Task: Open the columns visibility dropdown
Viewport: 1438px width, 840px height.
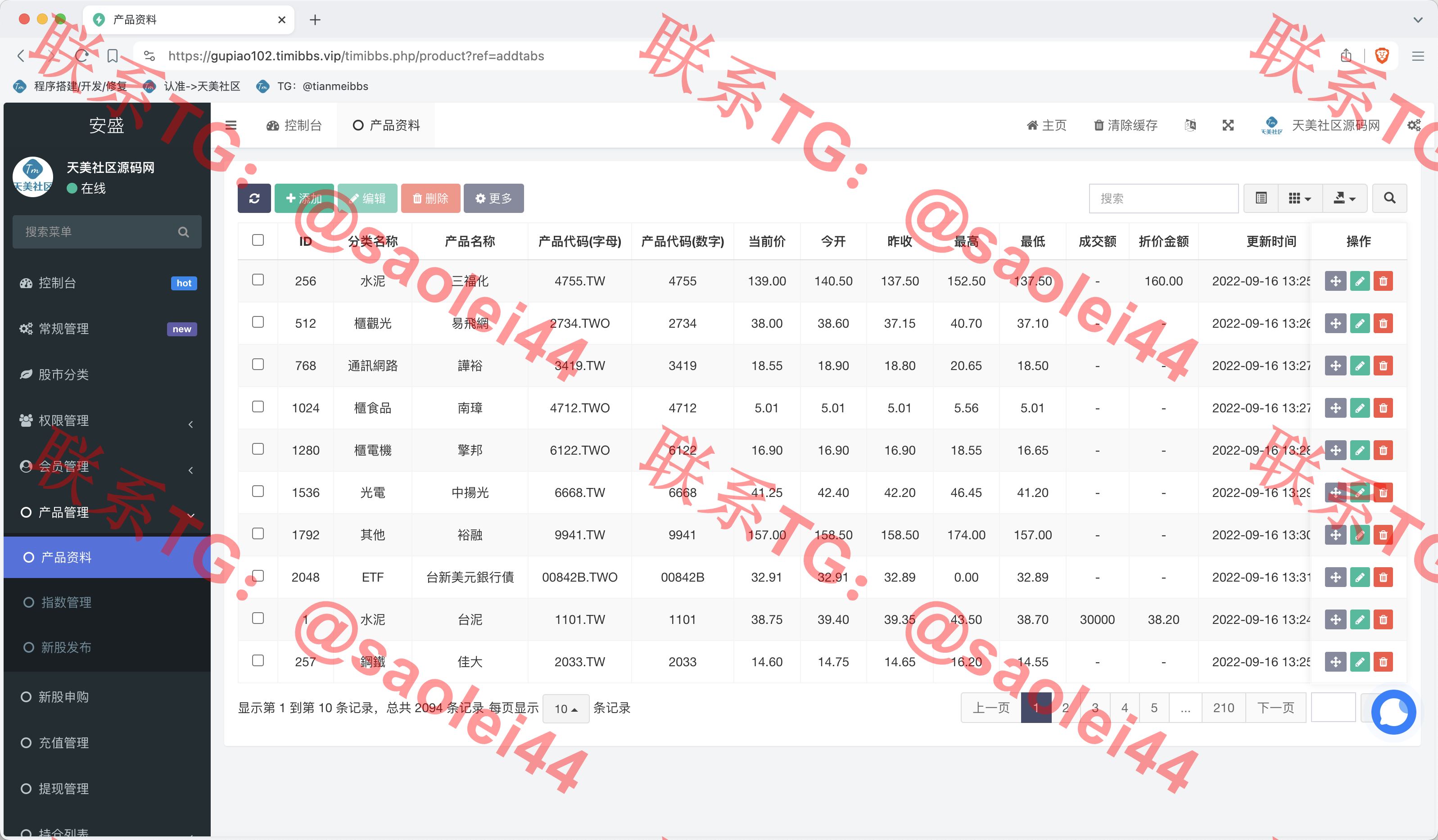Action: pos(1300,198)
